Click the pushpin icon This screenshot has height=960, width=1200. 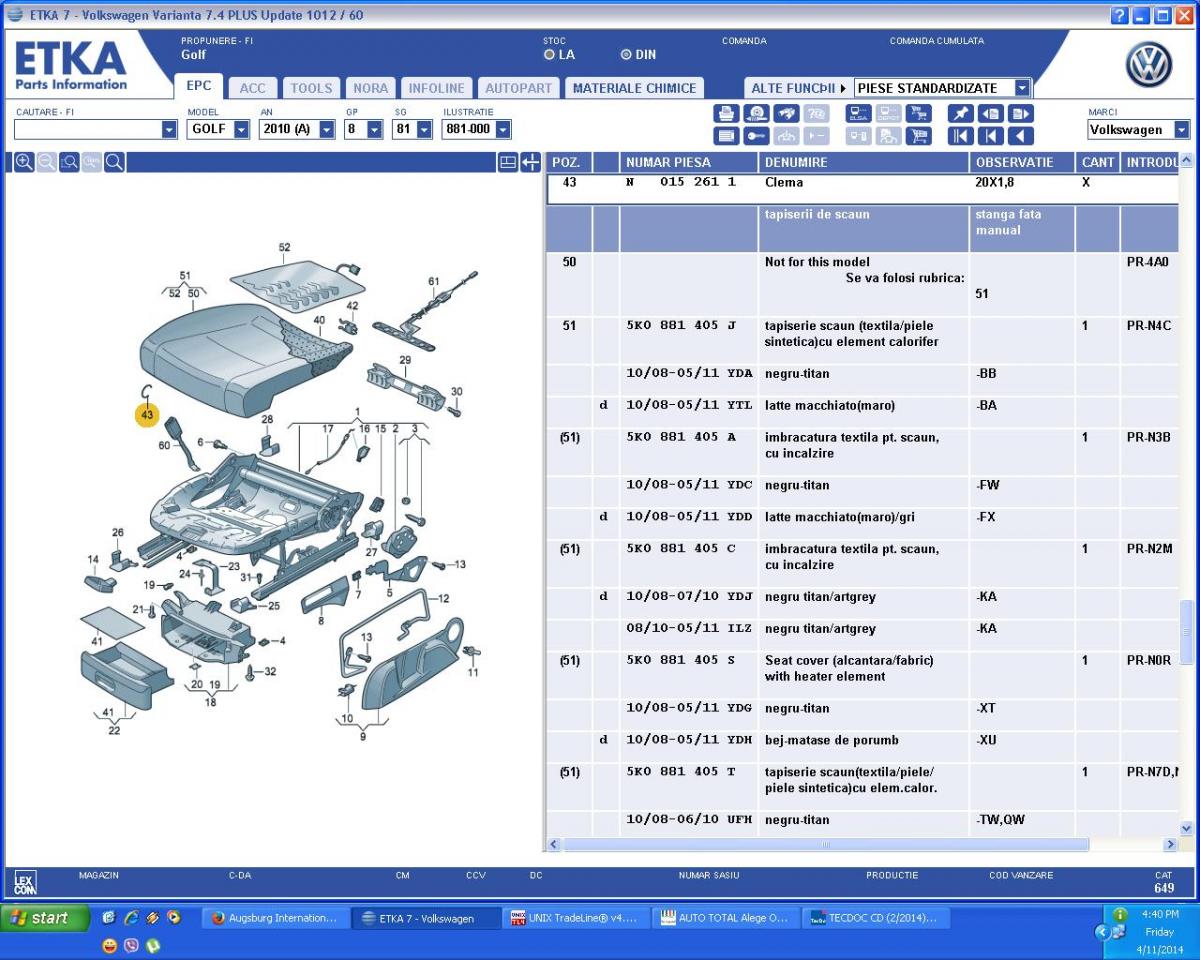tap(961, 114)
